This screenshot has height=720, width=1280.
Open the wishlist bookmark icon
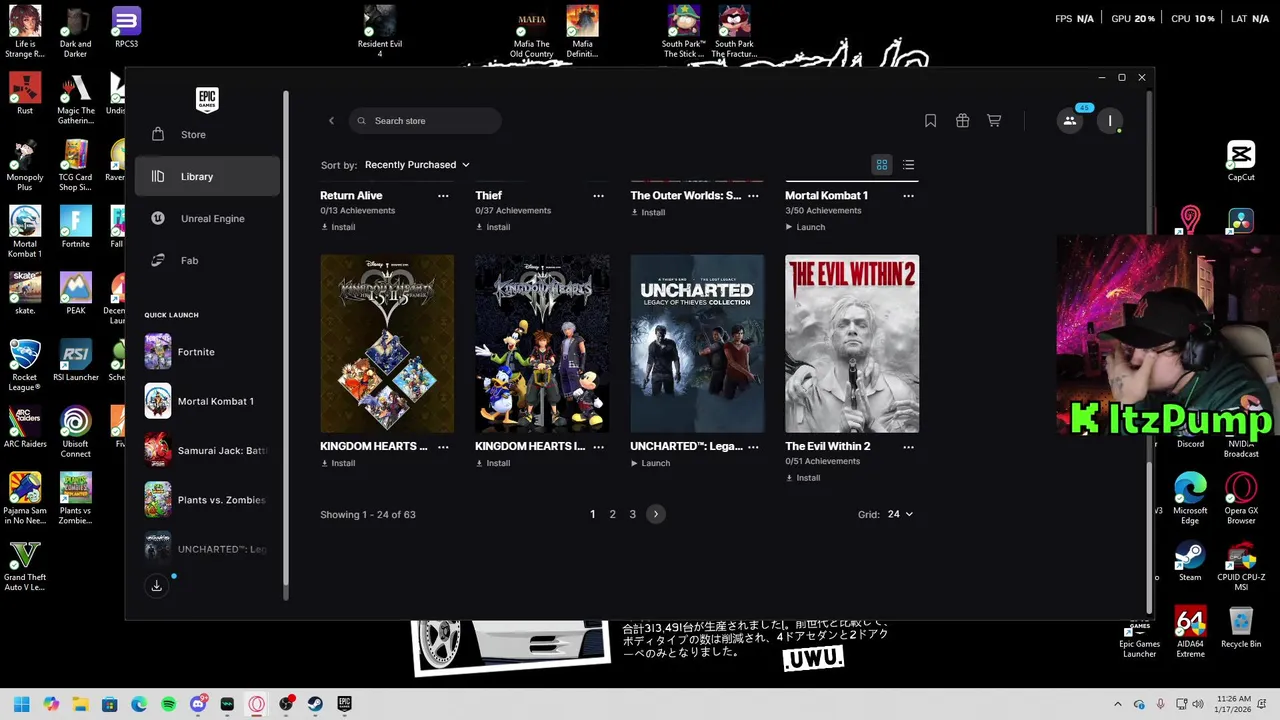[x=930, y=121]
